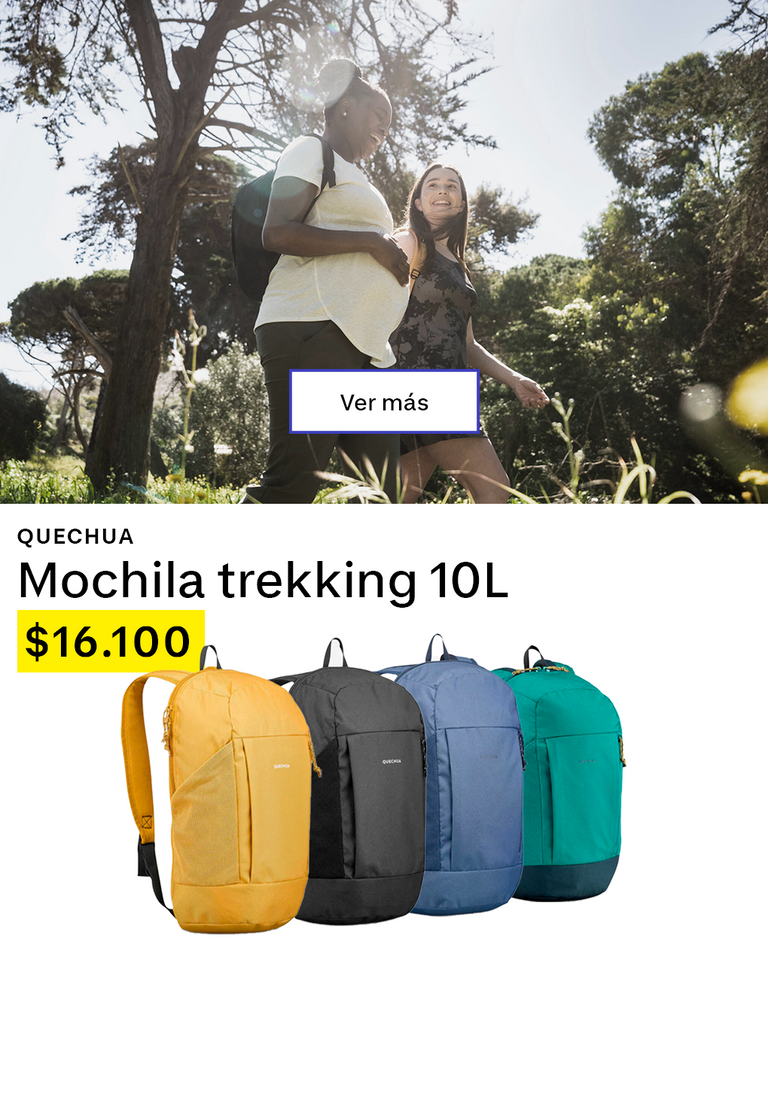Click the Quechua logo on yellow backpack
This screenshot has height=1107, width=768.
pyautogui.click(x=282, y=765)
